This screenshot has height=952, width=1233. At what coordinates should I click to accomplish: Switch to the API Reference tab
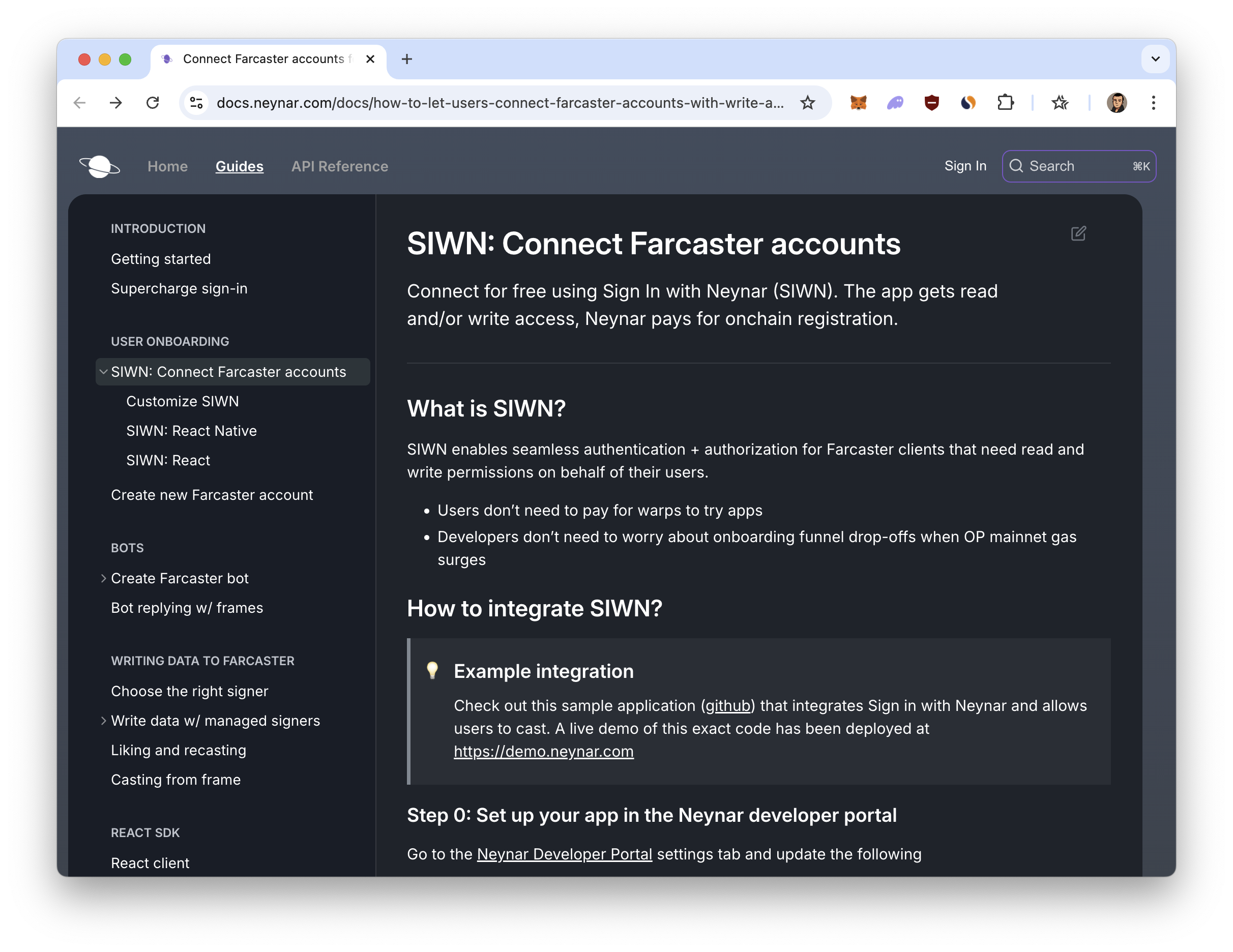339,166
